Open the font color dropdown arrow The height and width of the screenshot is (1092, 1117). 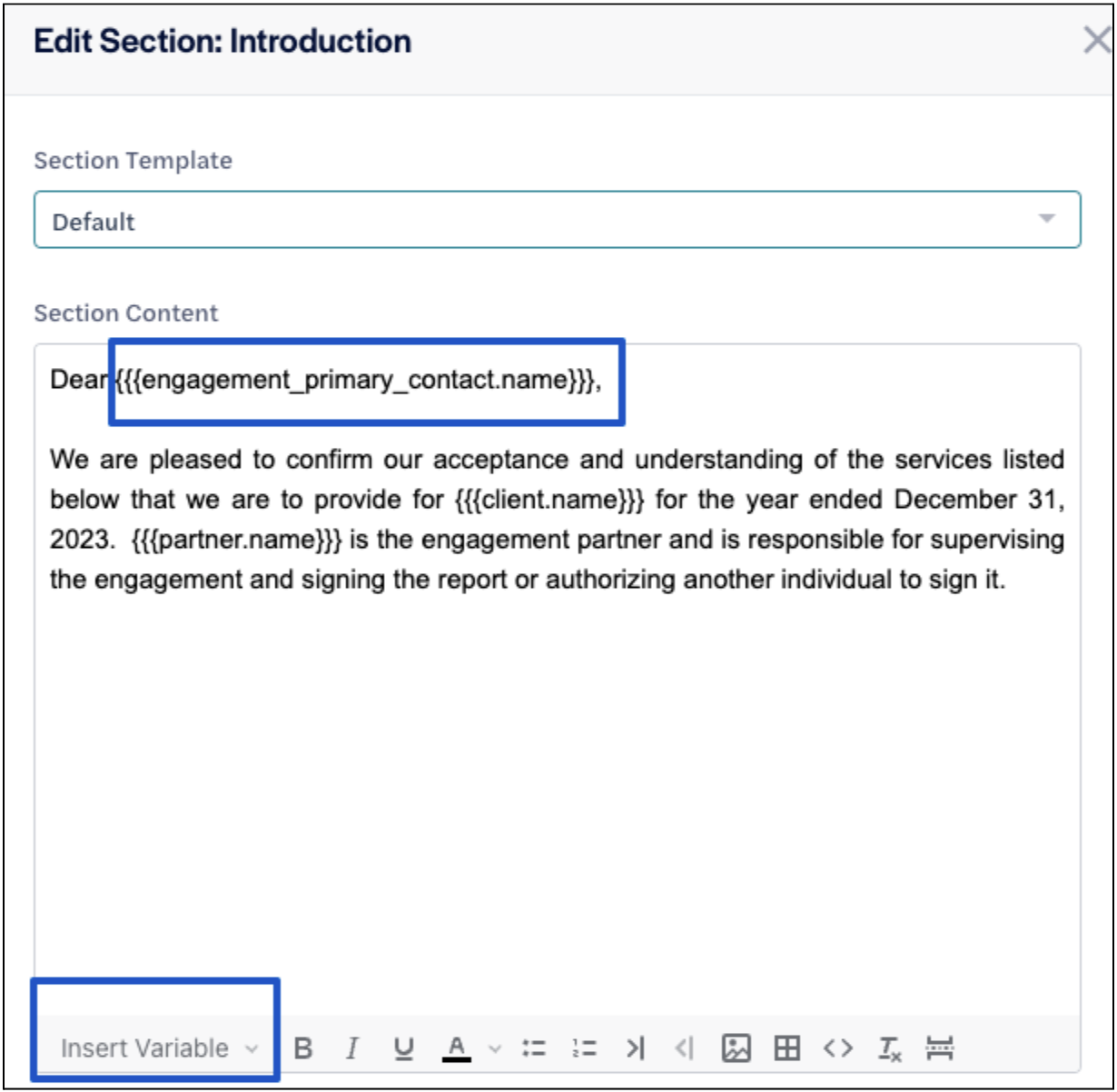(x=495, y=1049)
